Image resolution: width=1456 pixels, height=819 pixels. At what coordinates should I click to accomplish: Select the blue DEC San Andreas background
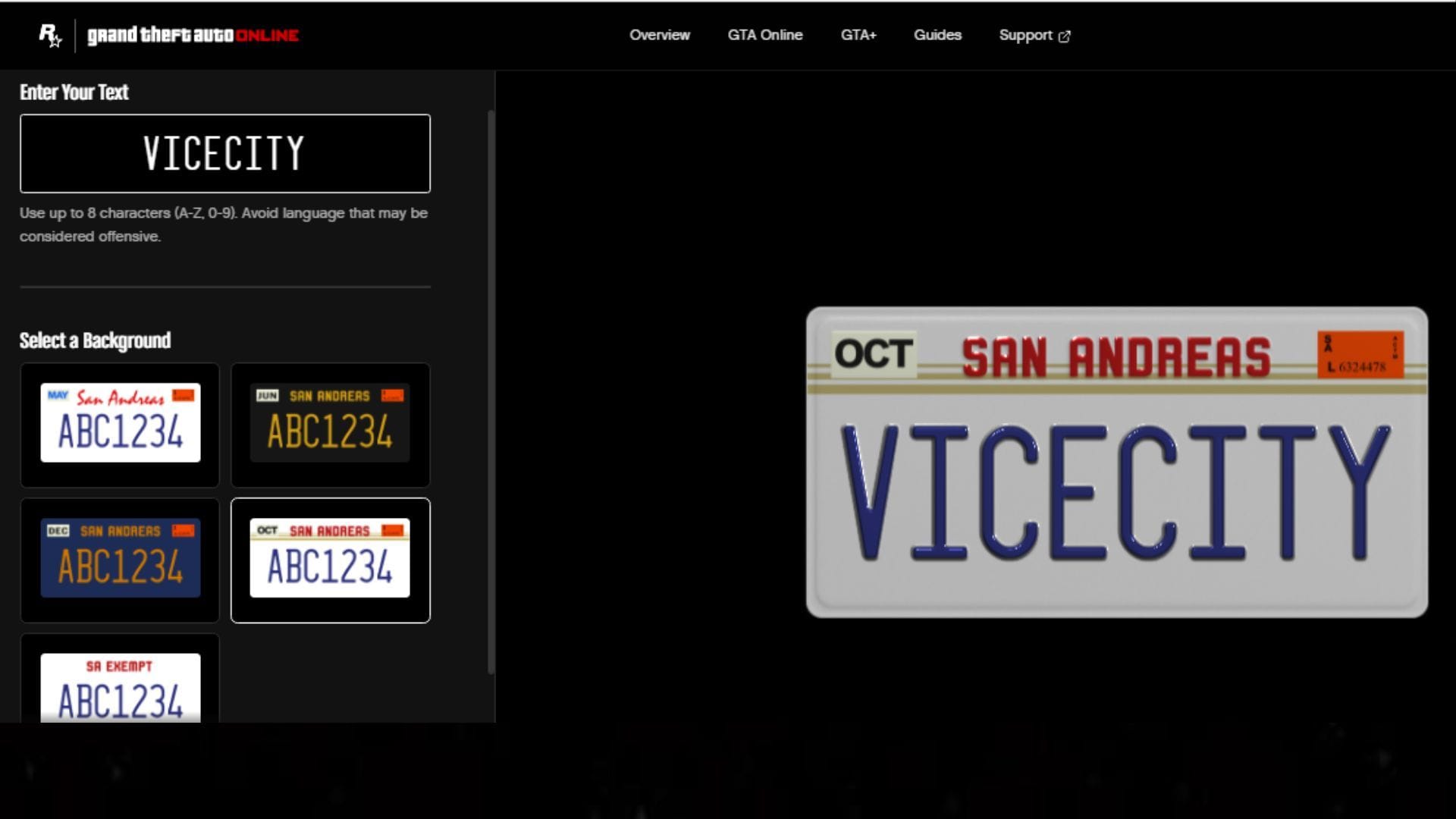point(119,560)
